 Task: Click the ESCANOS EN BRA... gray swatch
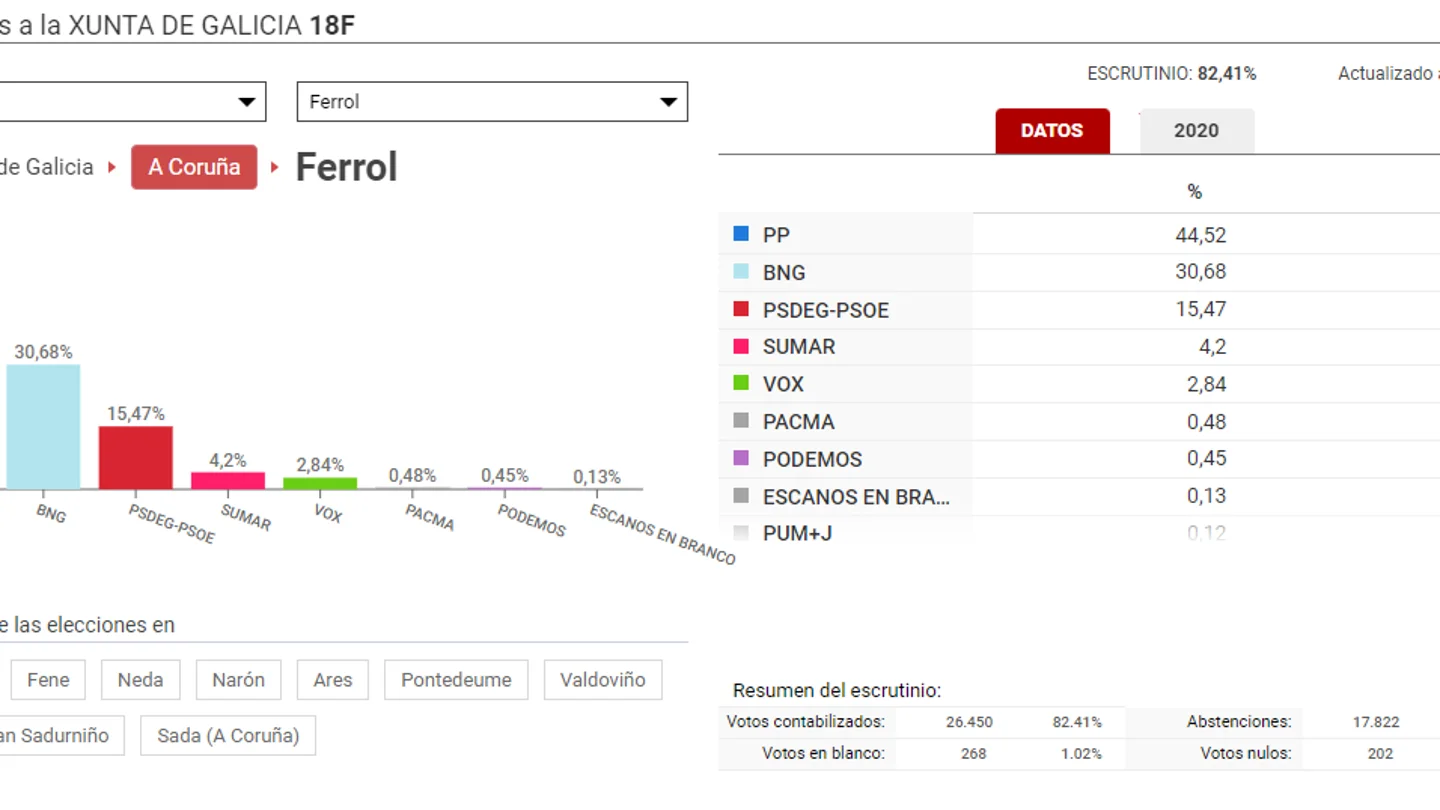click(741, 495)
